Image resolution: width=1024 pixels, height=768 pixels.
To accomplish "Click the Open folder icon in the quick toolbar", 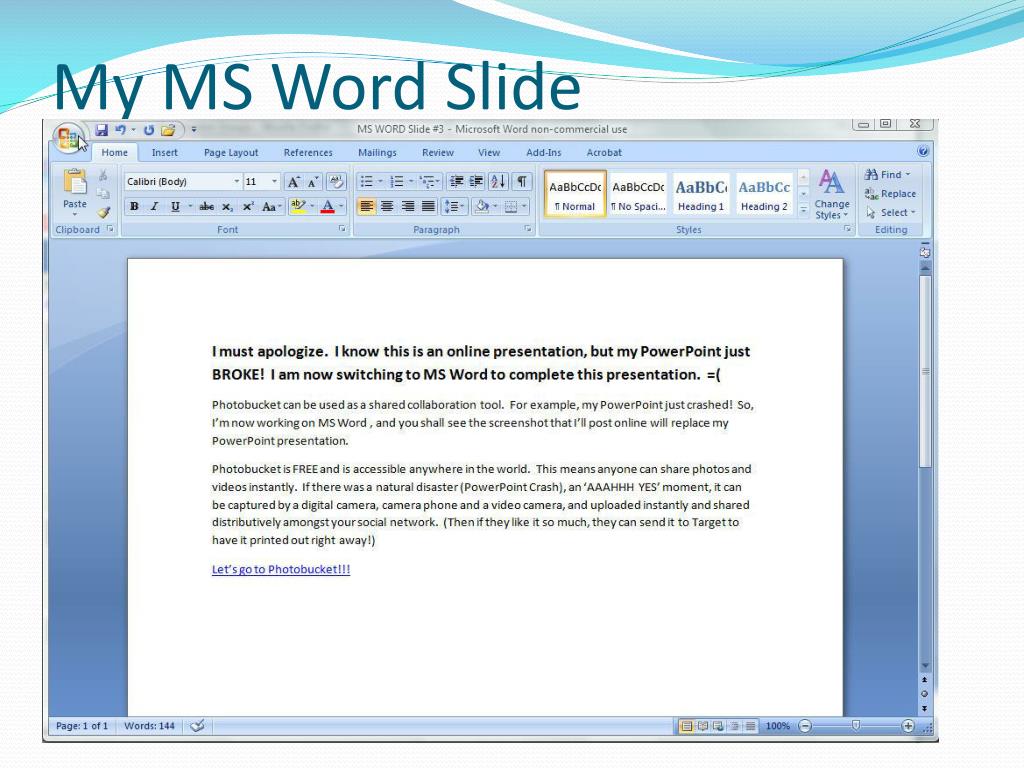I will click(x=168, y=130).
